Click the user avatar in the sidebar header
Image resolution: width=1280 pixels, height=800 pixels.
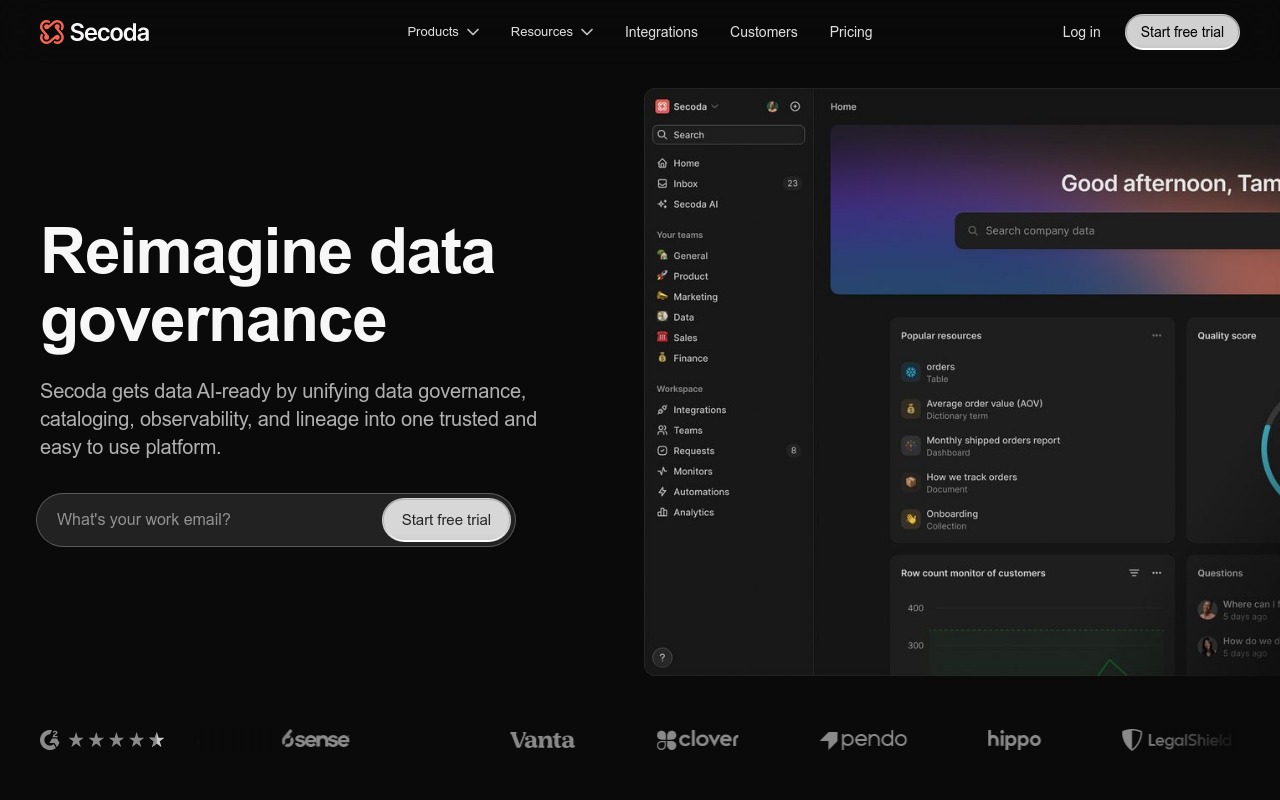tap(773, 107)
